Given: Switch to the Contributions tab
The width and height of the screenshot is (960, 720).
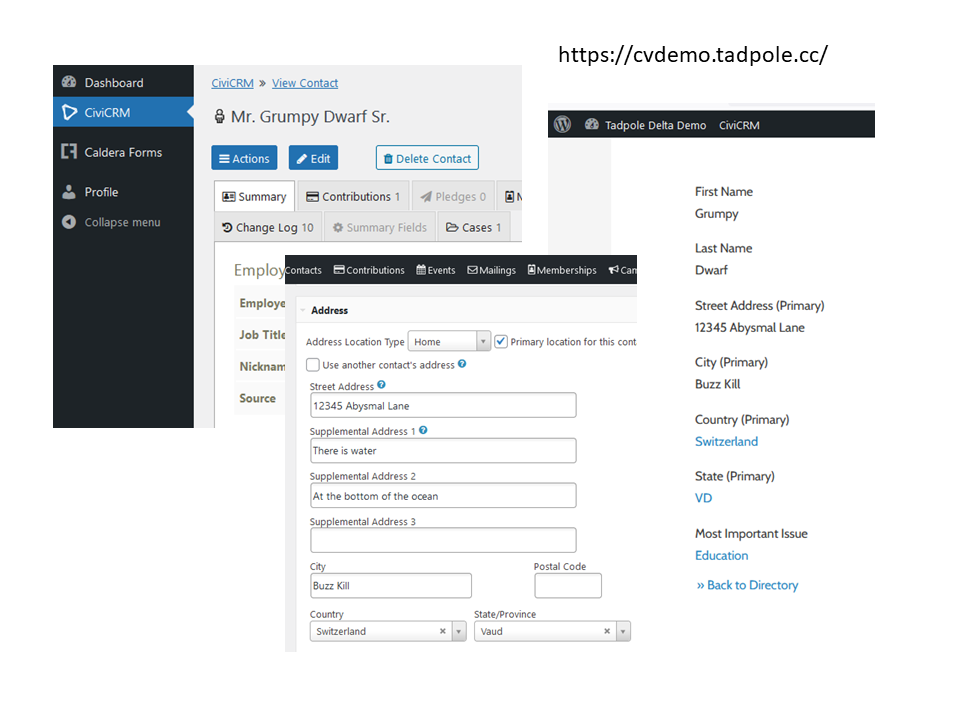Looking at the screenshot, I should pyautogui.click(x=353, y=196).
